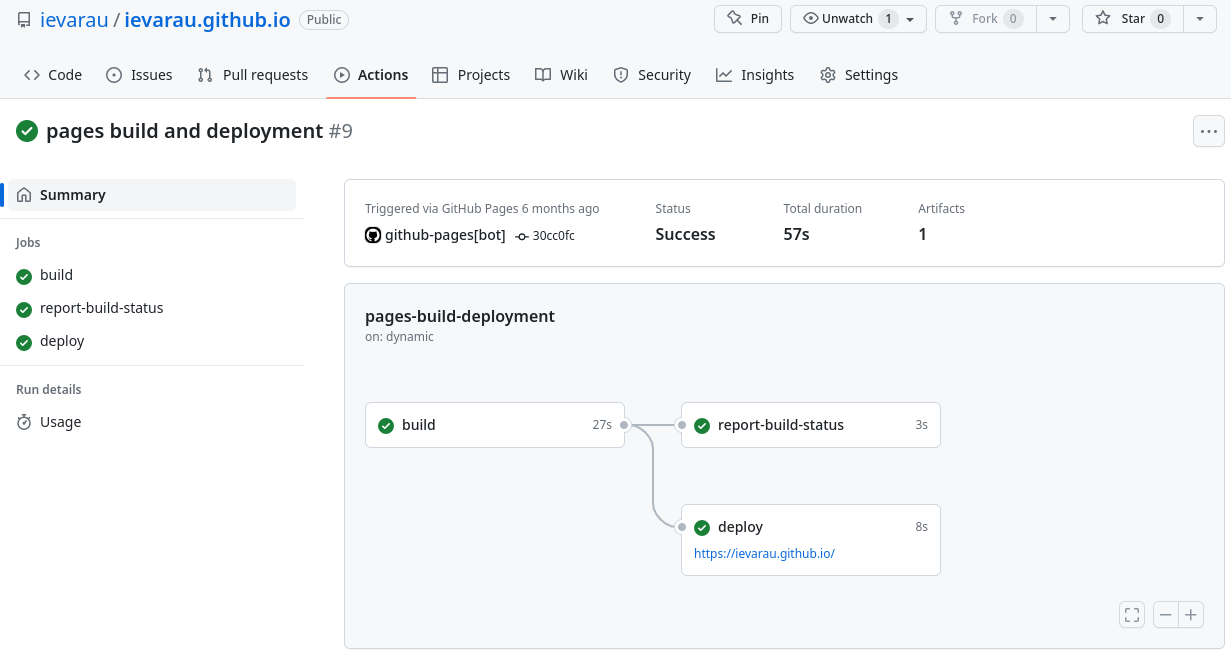Click the green check on the deploy graph node

click(702, 527)
